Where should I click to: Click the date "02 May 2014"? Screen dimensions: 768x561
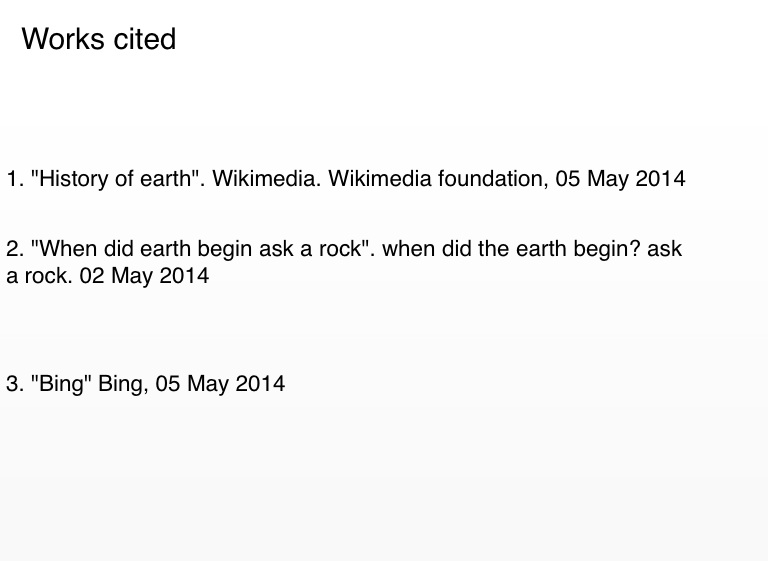coord(144,276)
